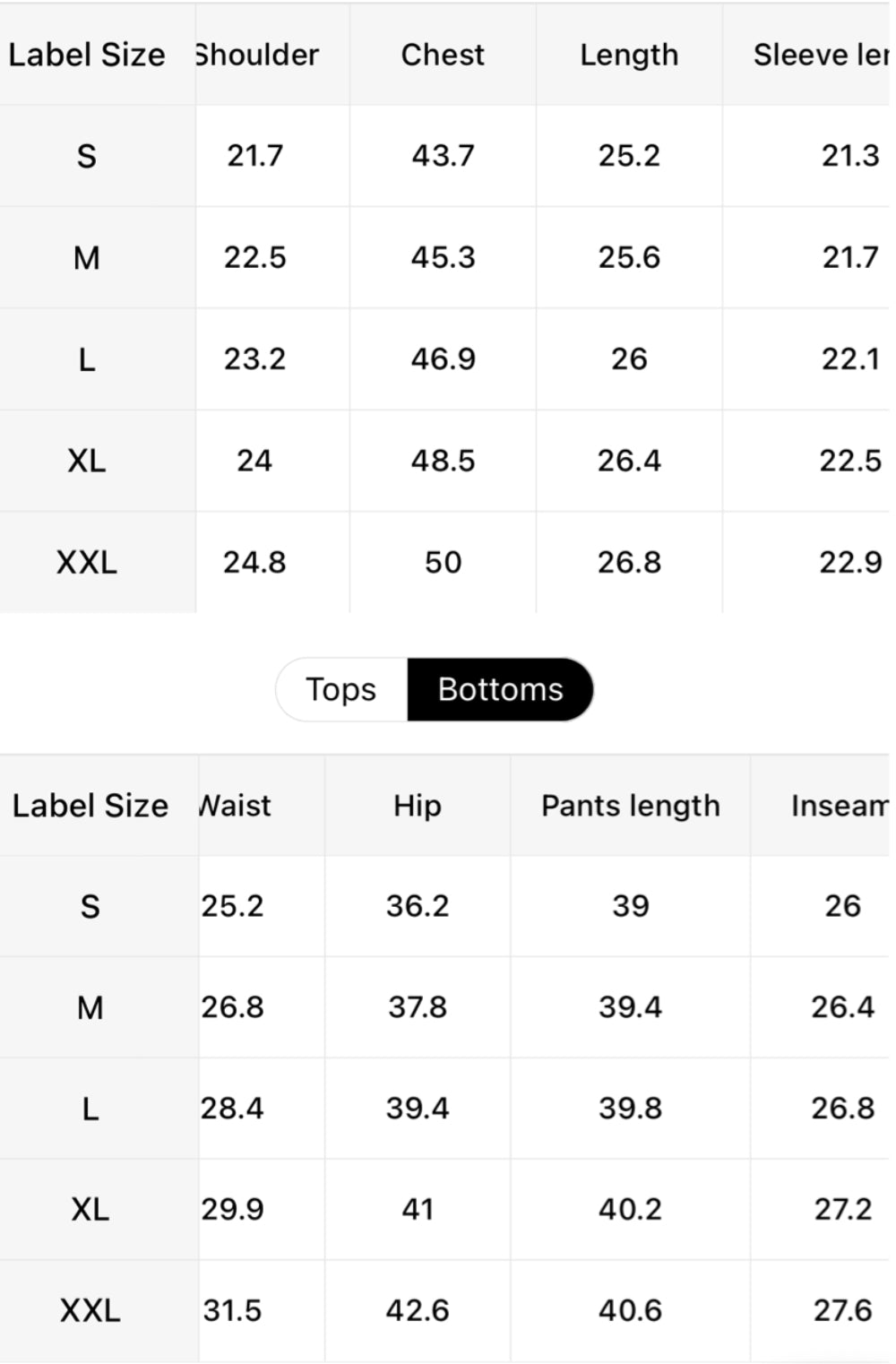Click the Inseam column header

click(839, 806)
